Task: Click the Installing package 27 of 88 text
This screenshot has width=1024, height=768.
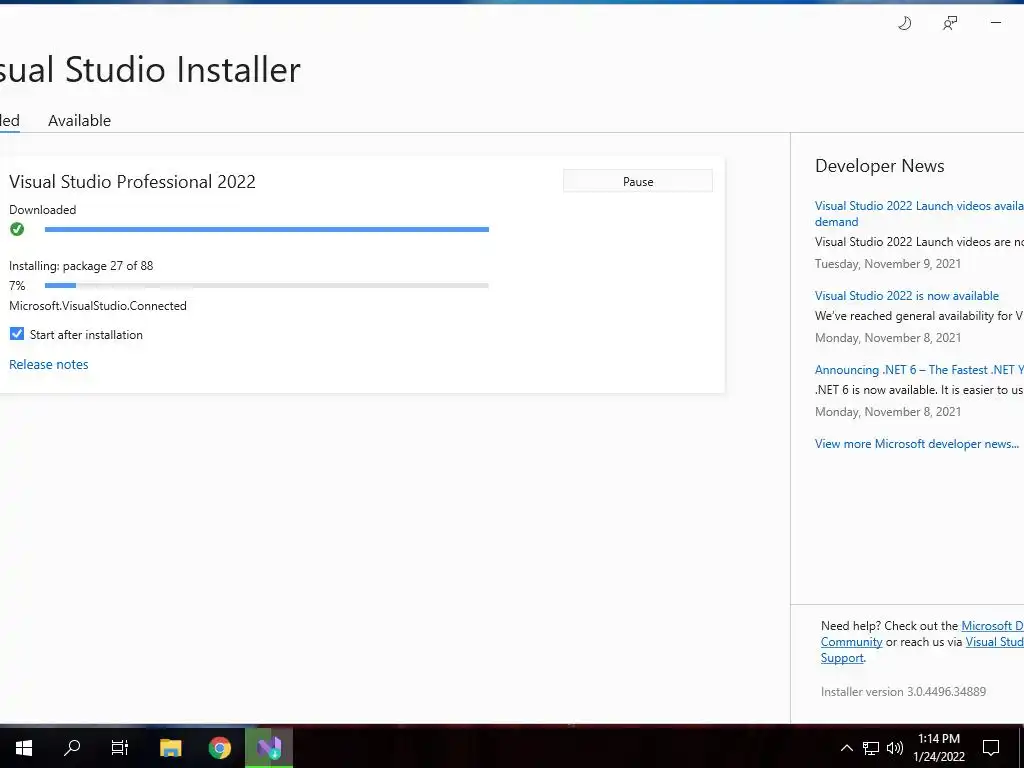Action: point(81,266)
